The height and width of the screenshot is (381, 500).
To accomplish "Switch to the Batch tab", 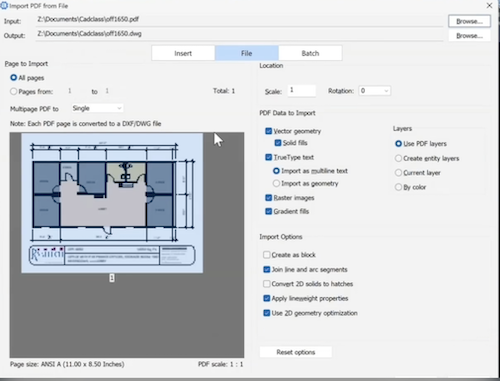I will pos(310,53).
